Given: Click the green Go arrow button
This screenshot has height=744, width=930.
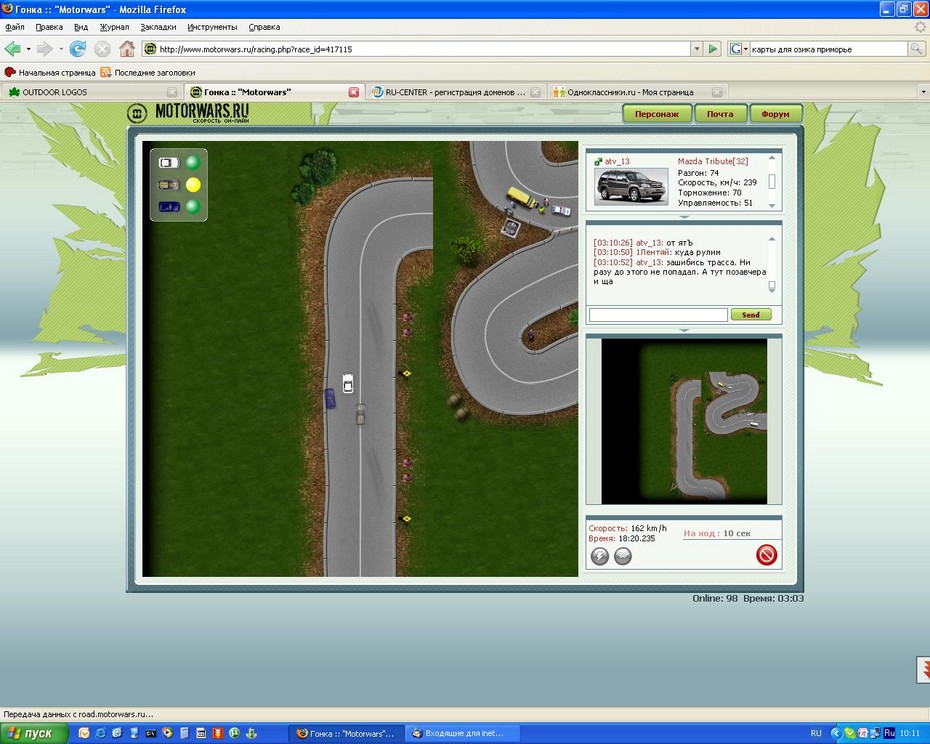Looking at the screenshot, I should (713, 49).
